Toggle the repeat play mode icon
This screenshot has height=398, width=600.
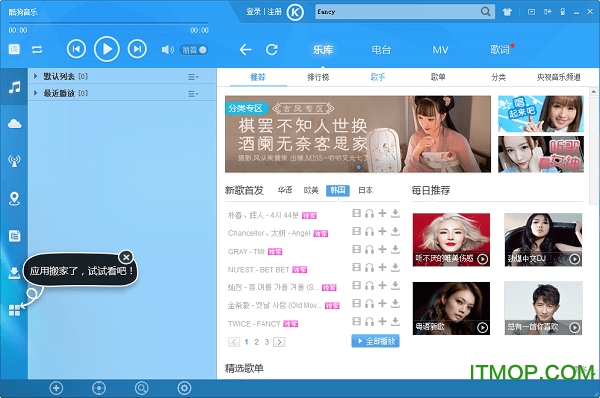(37, 50)
